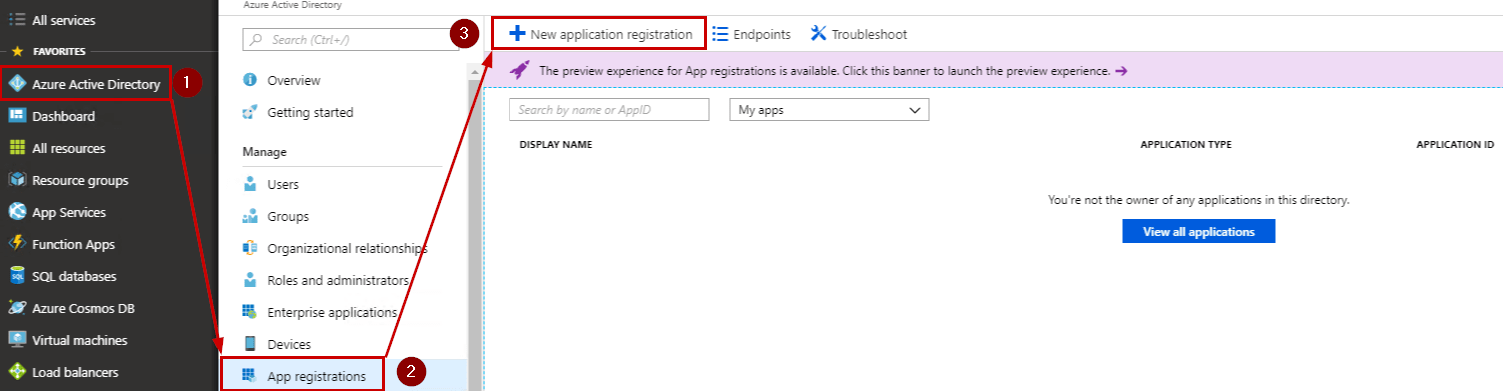The width and height of the screenshot is (1503, 391).
Task: Open the My apps filter dropdown
Action: point(830,110)
